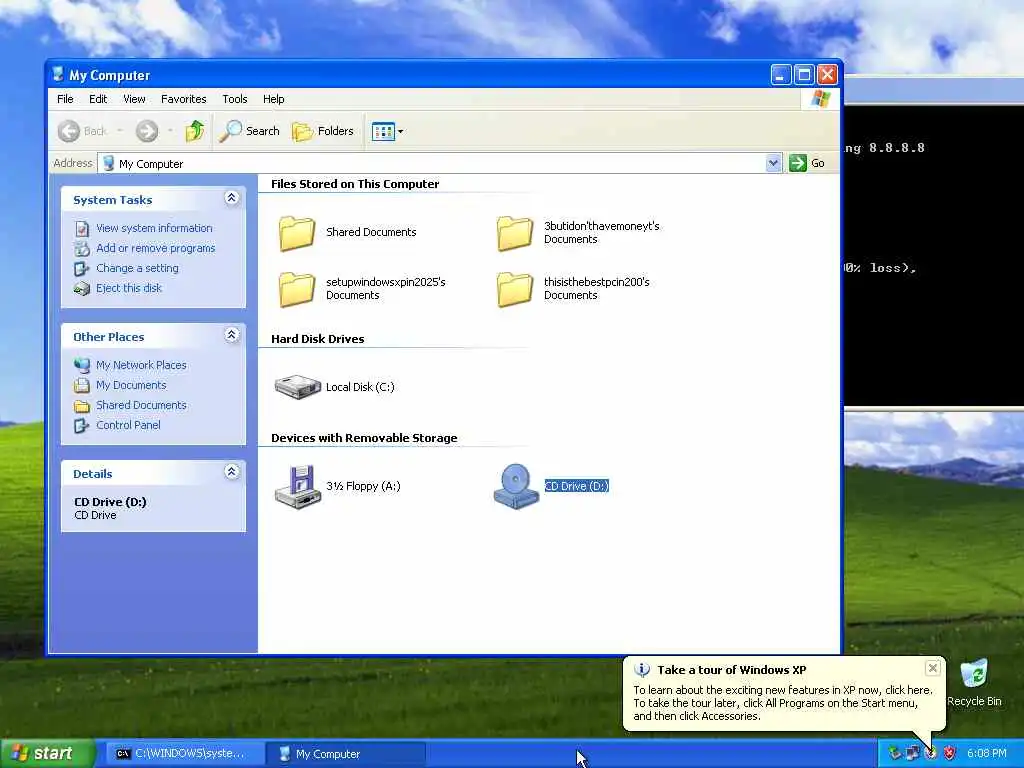Click the My Computer taskbar button

(345, 754)
